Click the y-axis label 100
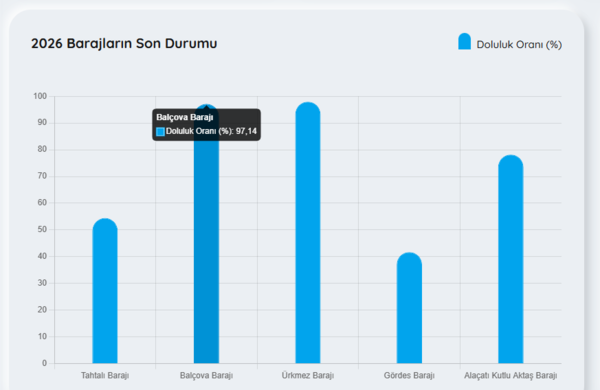 click(40, 96)
